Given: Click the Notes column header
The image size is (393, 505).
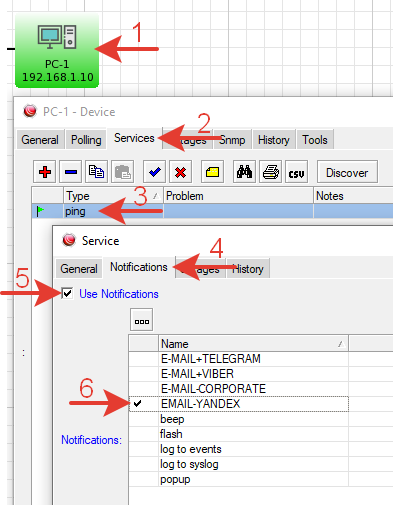Looking at the screenshot, I should pyautogui.click(x=353, y=196).
